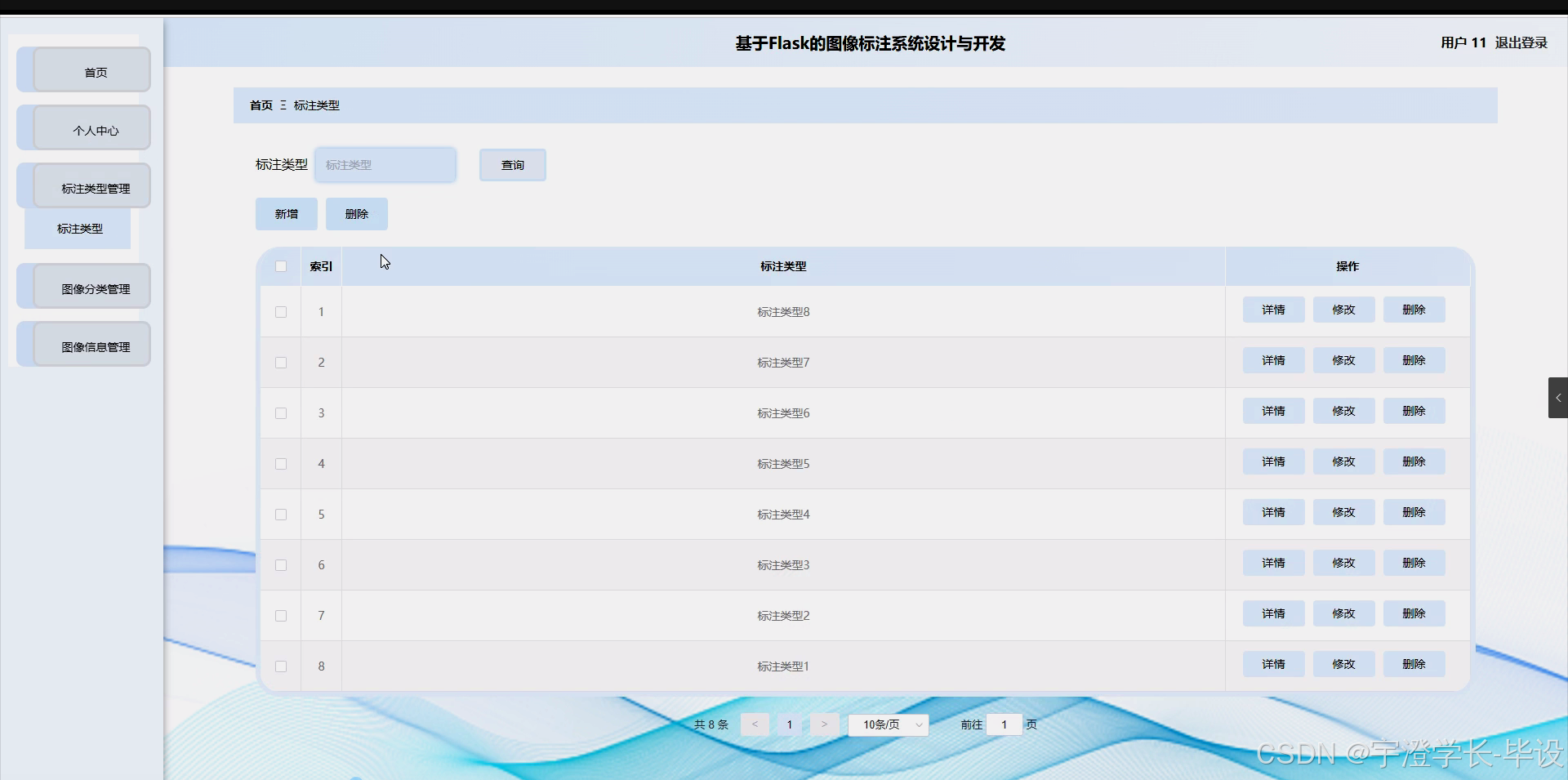The width and height of the screenshot is (1568, 780).
Task: Click the breadcrumb list icon
Action: (282, 105)
